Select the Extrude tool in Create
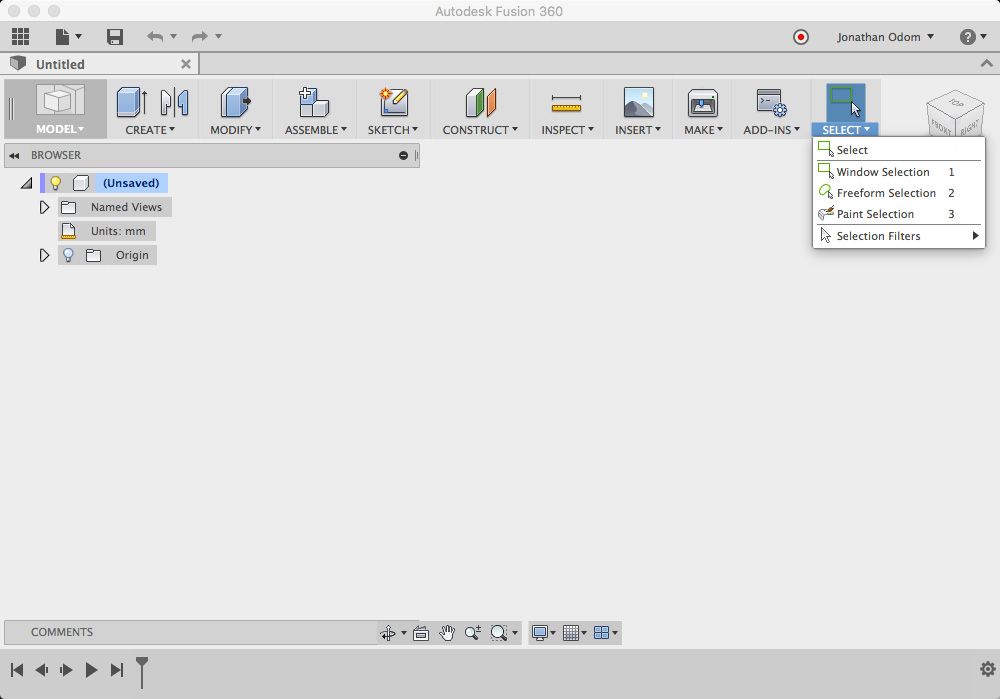Screen dimensions: 1000x699 [x=131, y=102]
